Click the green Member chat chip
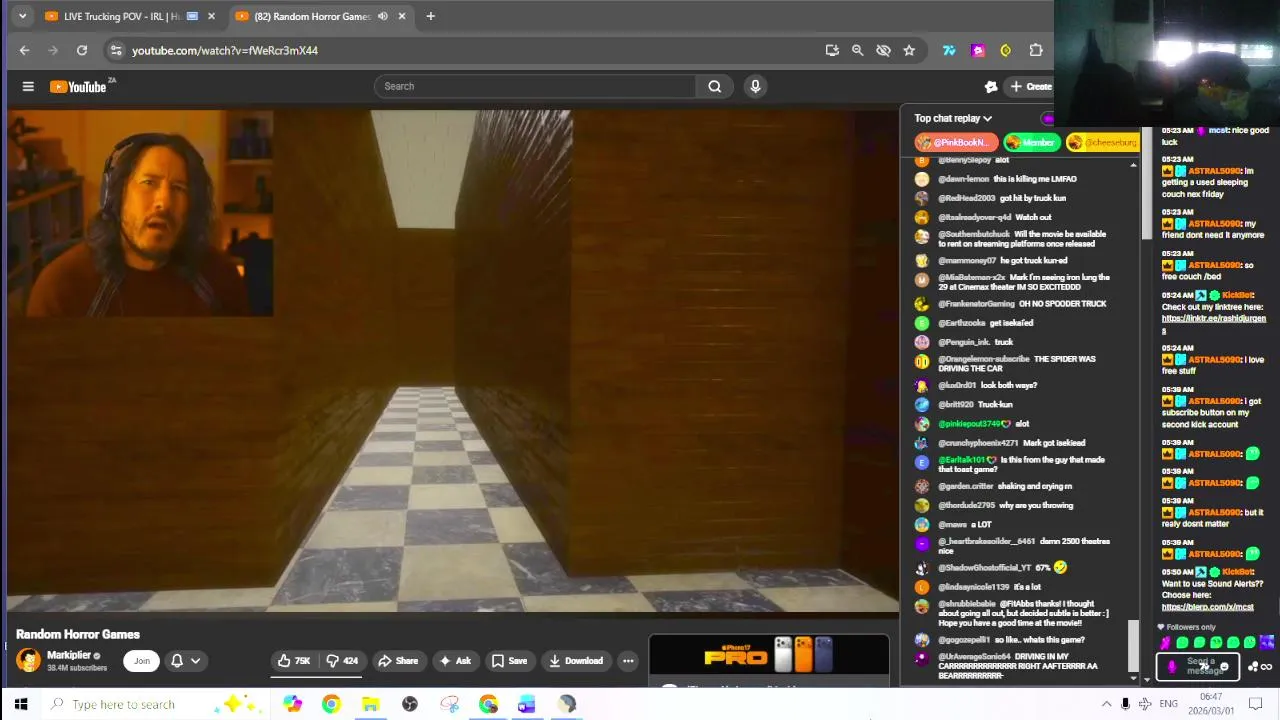This screenshot has width=1280, height=720. point(1032,142)
